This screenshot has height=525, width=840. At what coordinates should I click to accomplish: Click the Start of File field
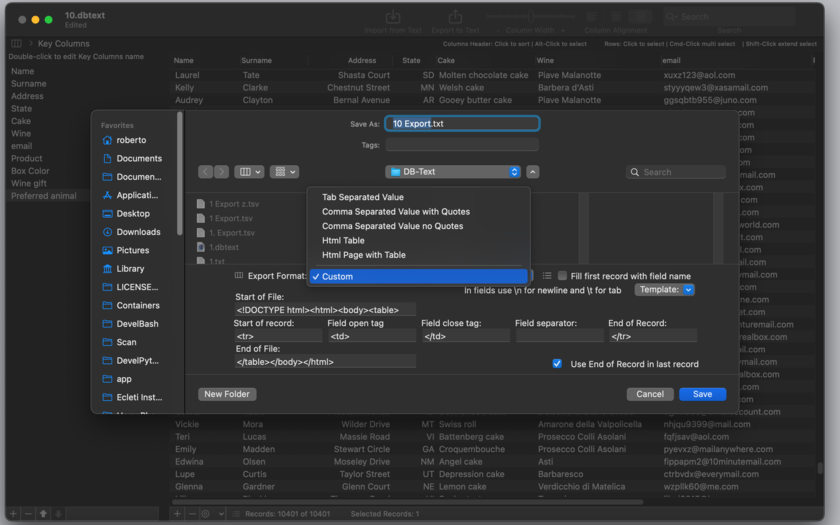[325, 310]
